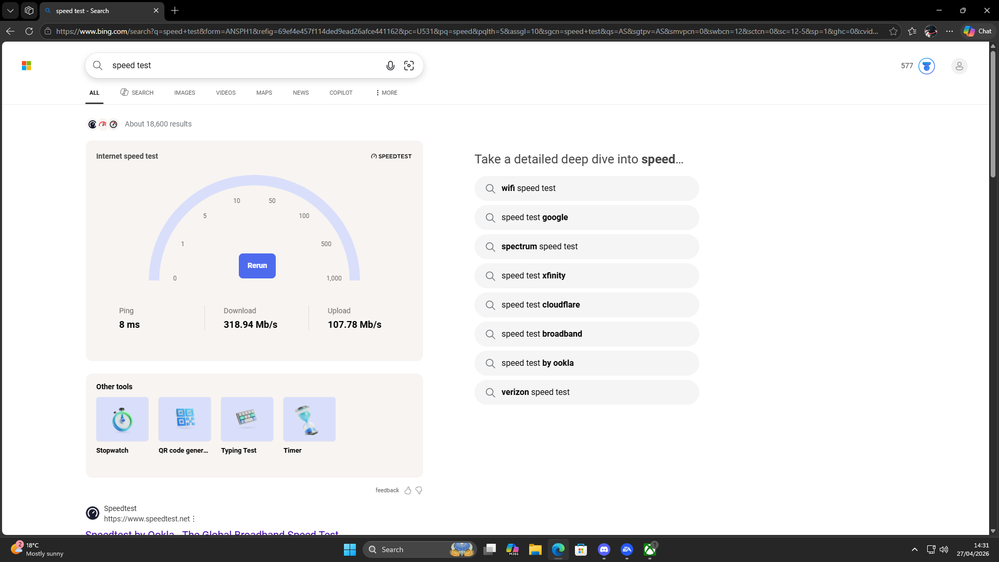Open options for speedtest.net result URL
999x562 pixels.
(x=194, y=519)
